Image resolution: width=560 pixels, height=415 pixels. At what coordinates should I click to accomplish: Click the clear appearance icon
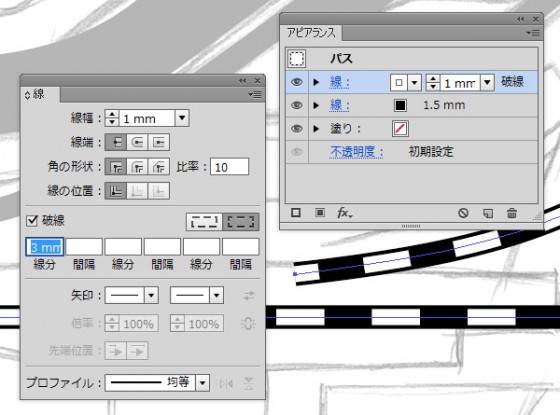point(463,213)
